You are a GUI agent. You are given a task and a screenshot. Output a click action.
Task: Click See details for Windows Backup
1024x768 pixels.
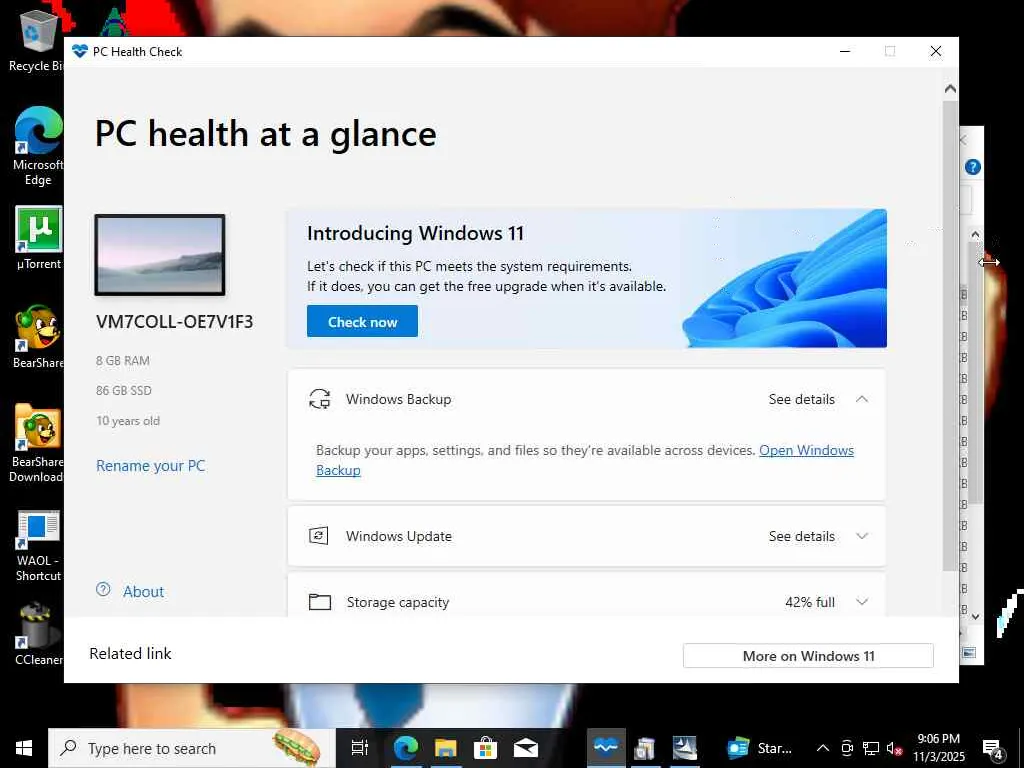coord(801,399)
